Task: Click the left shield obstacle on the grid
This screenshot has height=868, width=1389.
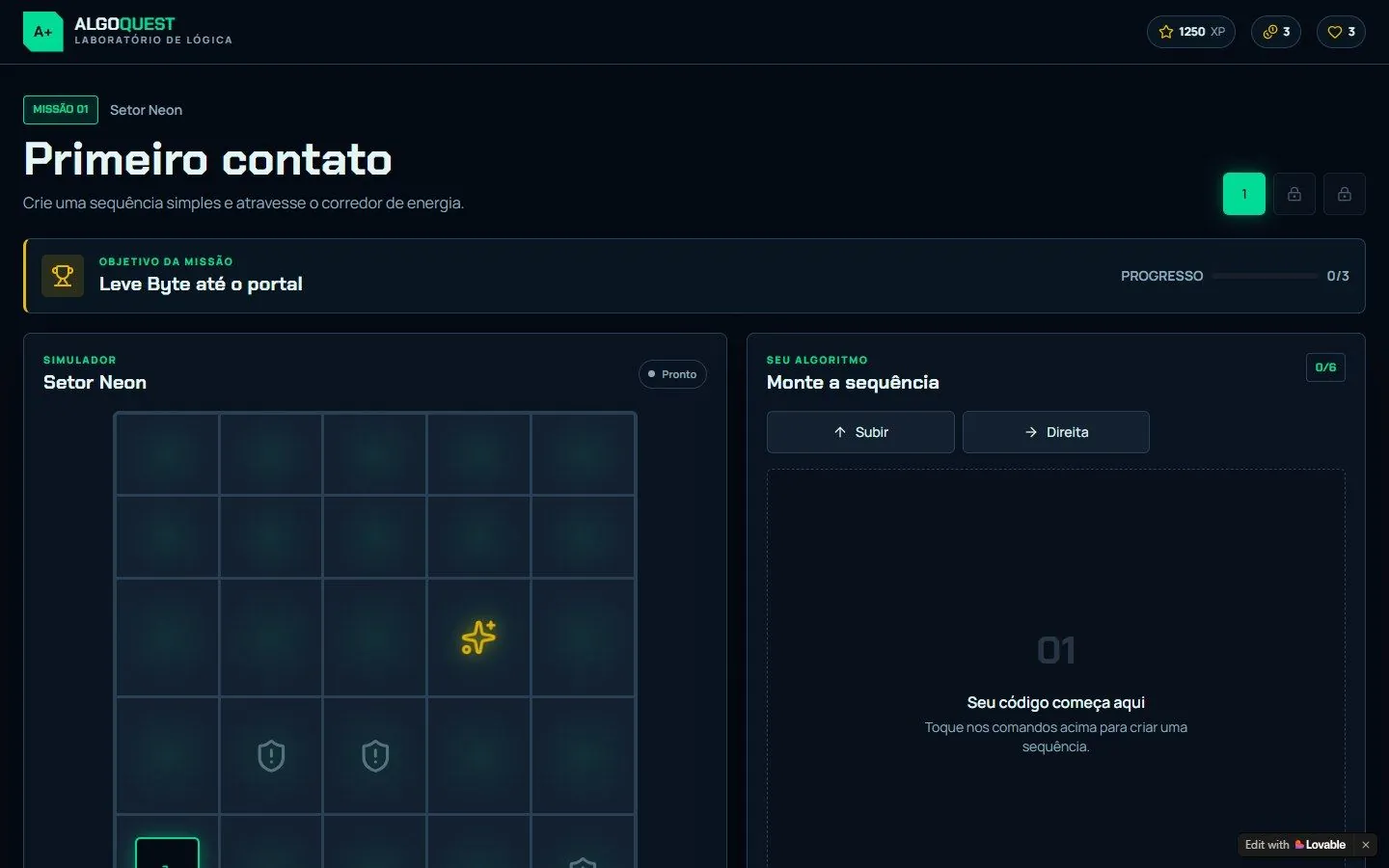Action: [271, 756]
